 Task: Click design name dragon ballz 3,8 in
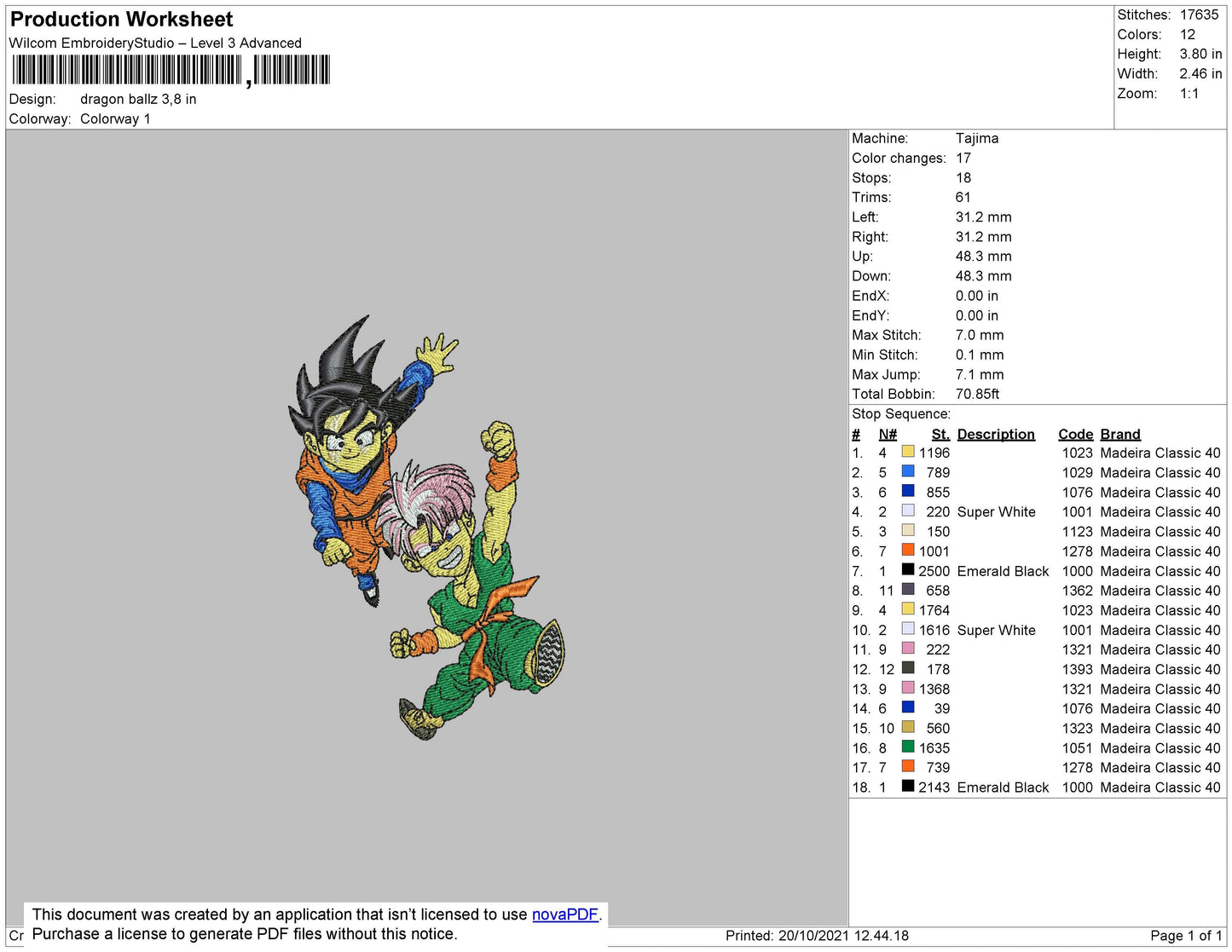[138, 99]
